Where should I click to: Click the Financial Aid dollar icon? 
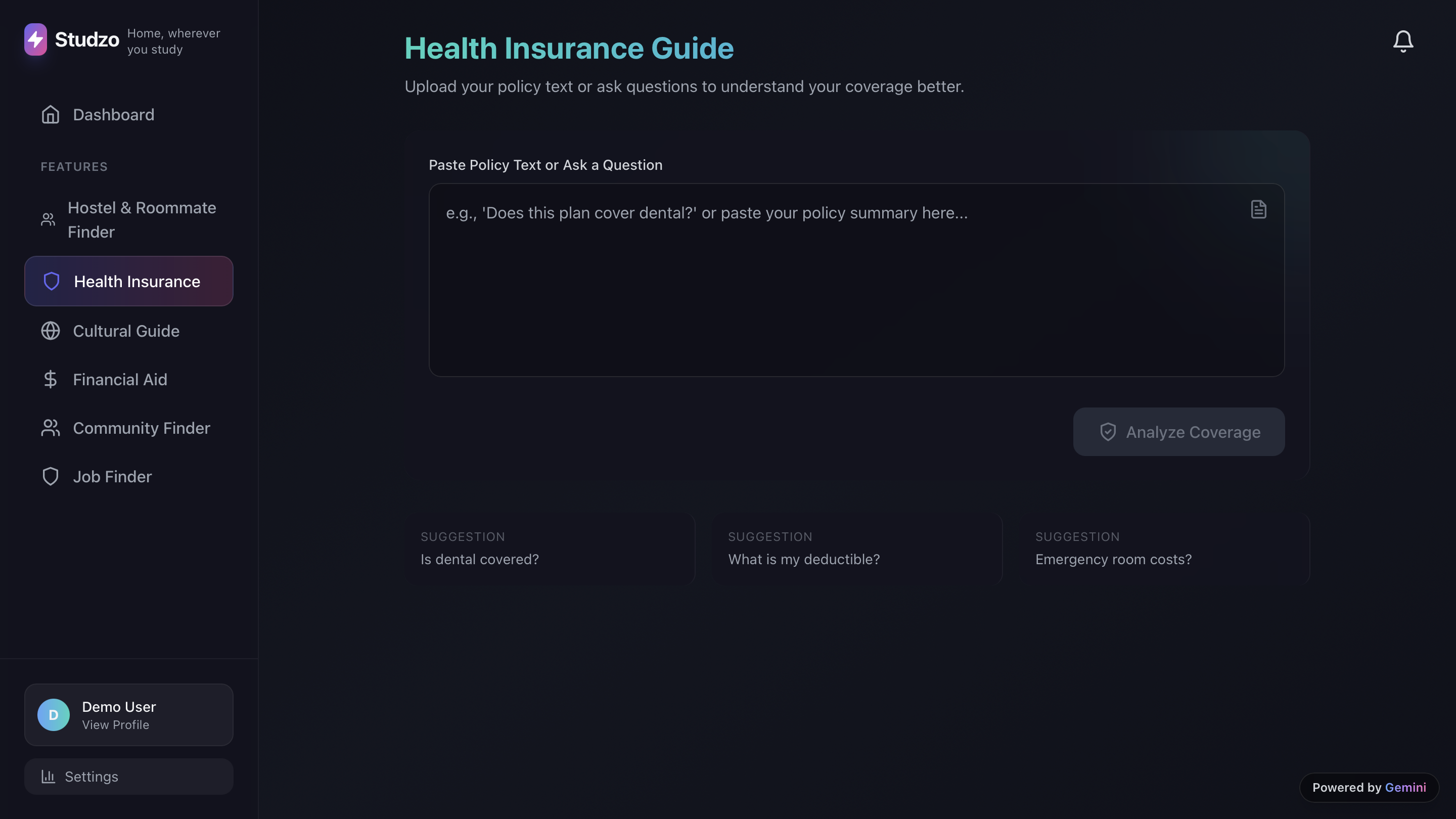point(51,379)
